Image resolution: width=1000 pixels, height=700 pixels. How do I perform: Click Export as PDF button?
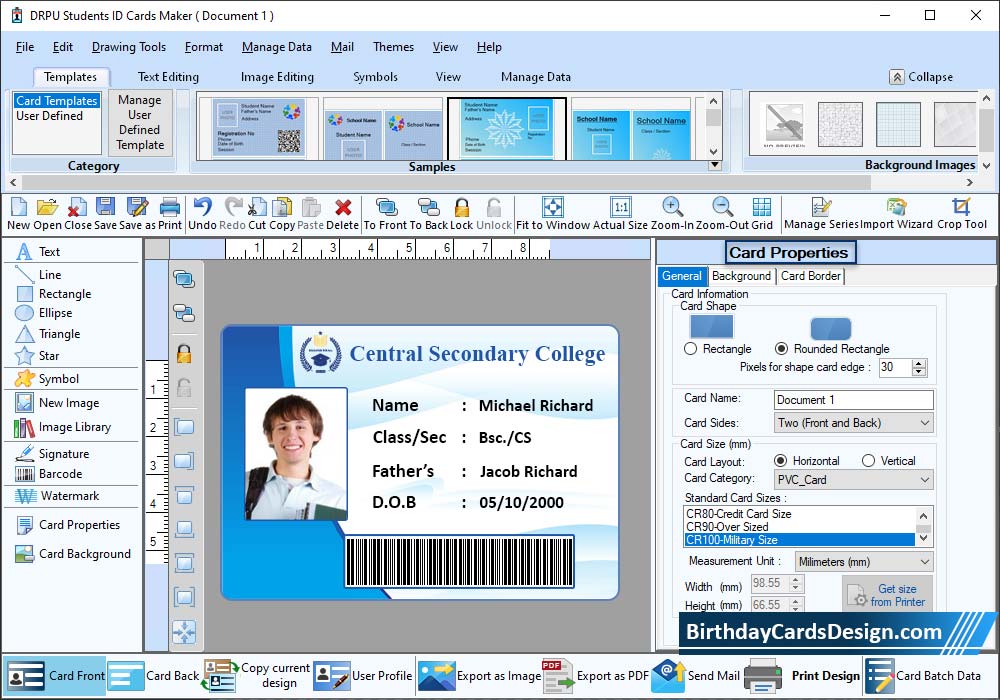pos(595,676)
